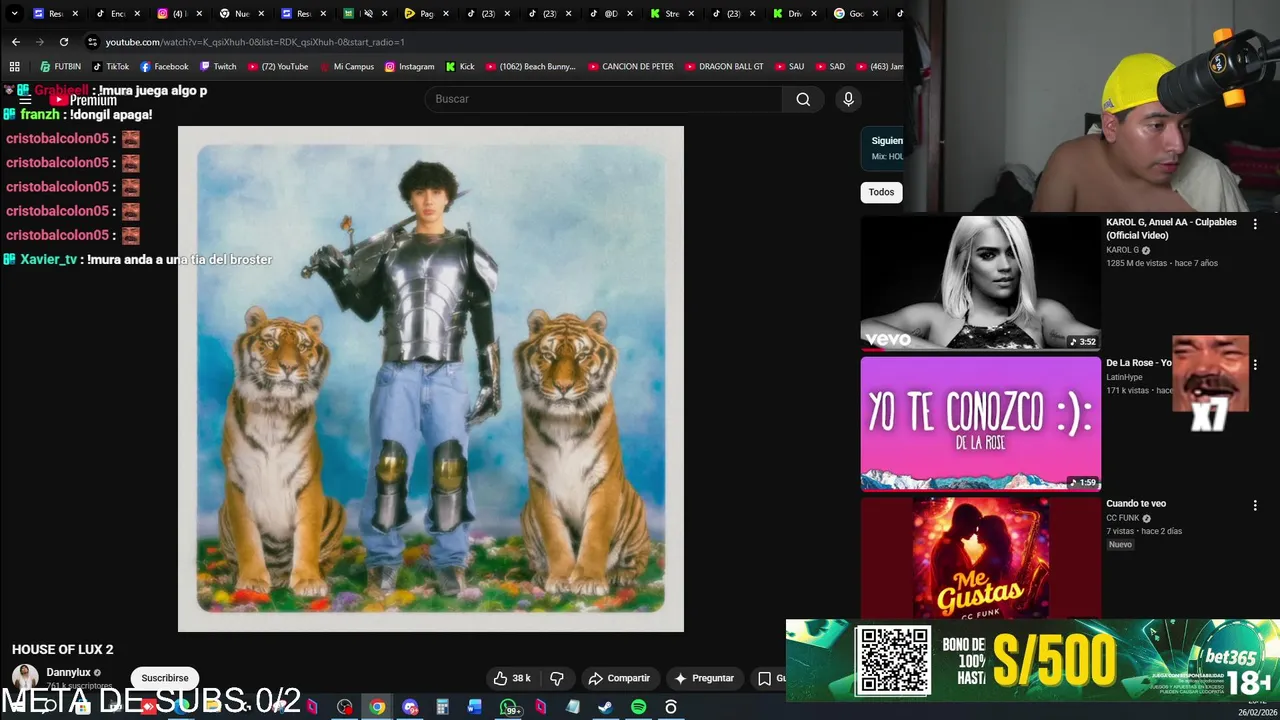
Task: Click the Buscar search field
Action: (603, 99)
